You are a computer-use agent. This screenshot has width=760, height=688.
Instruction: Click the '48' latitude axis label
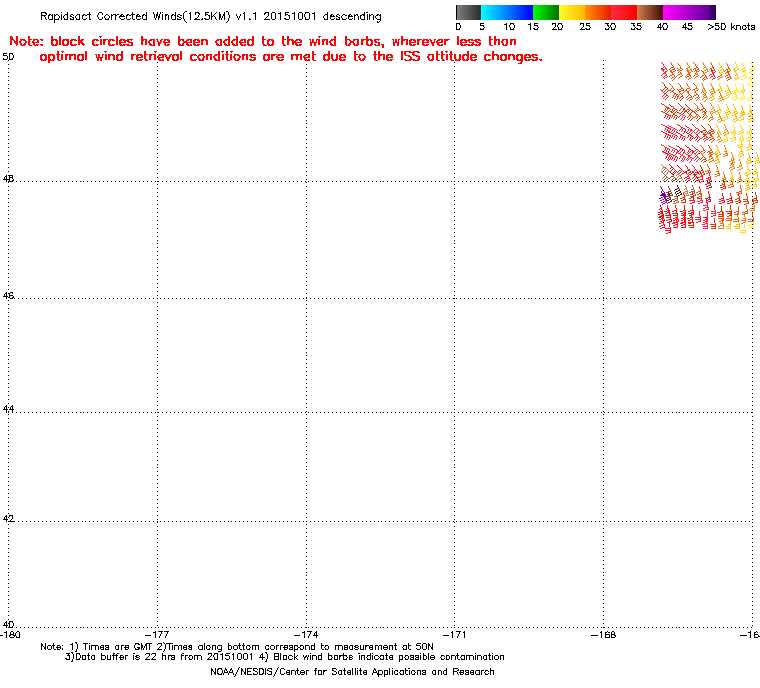[8, 179]
